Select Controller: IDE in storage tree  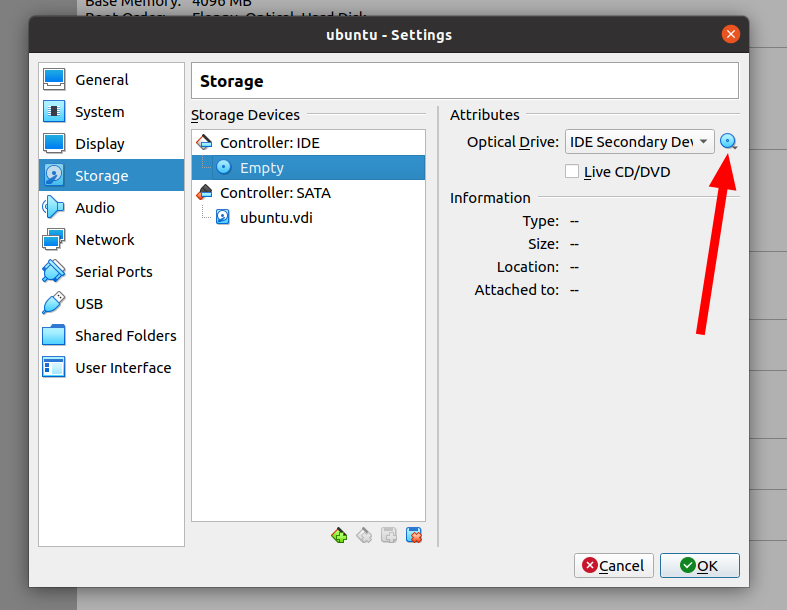(x=269, y=143)
